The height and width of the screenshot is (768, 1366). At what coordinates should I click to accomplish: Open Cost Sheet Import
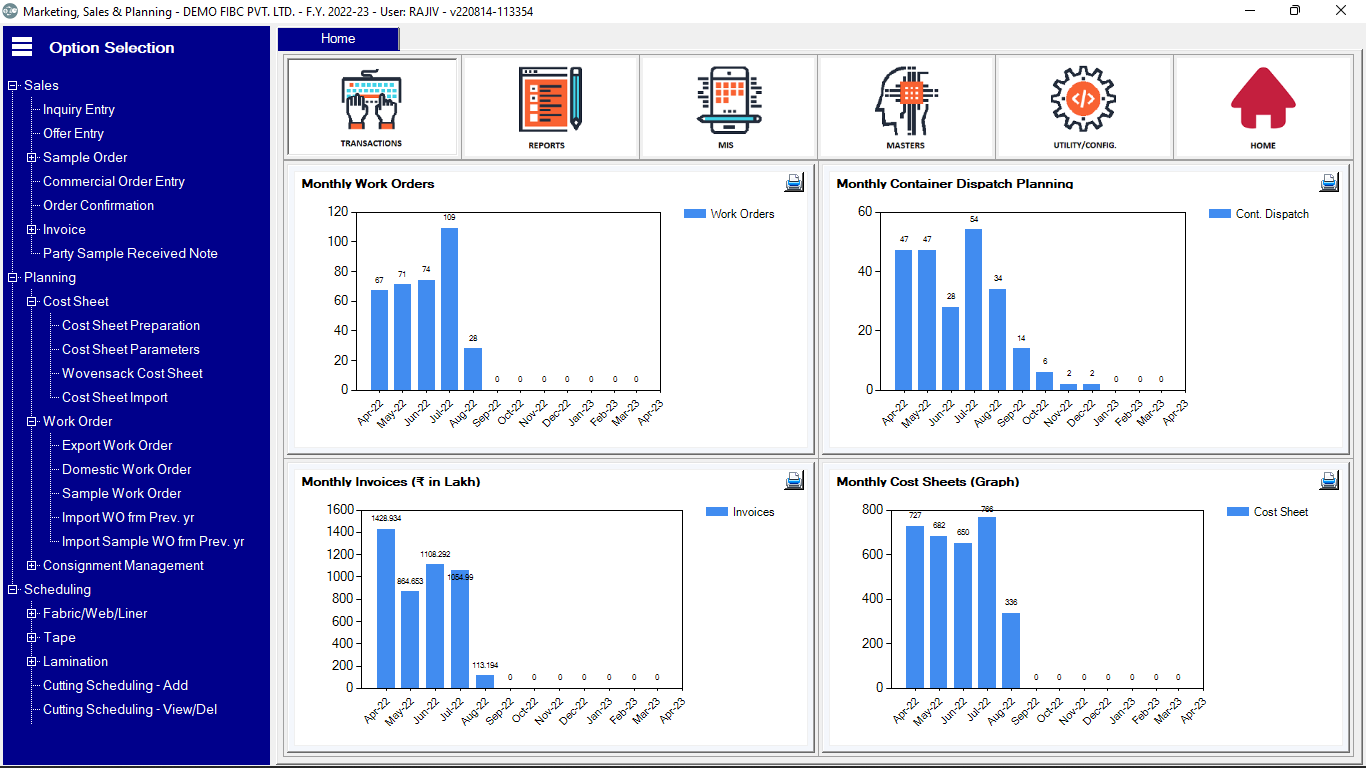pyautogui.click(x=115, y=398)
